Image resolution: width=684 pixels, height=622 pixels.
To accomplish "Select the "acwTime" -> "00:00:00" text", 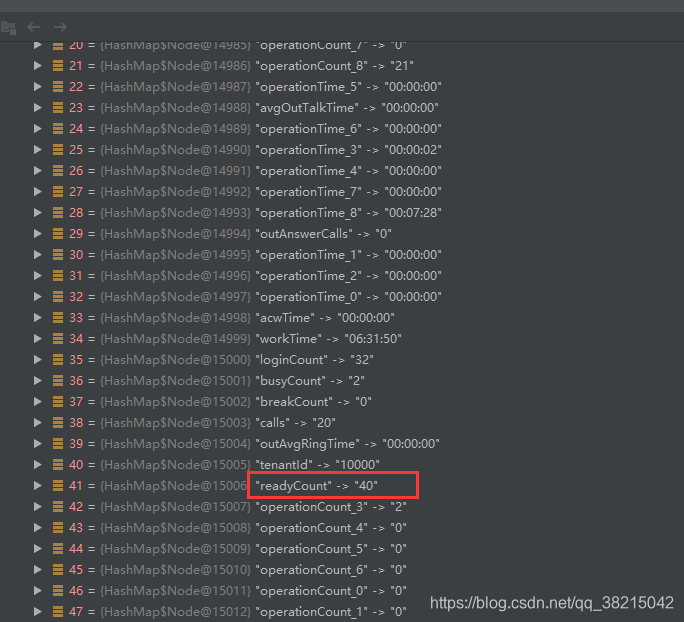I will tap(325, 318).
